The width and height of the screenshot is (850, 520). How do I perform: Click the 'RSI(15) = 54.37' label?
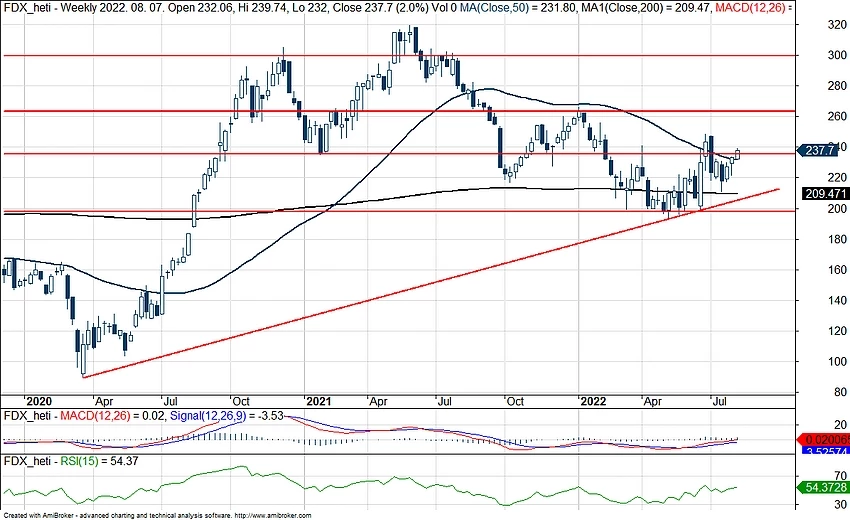click(99, 461)
